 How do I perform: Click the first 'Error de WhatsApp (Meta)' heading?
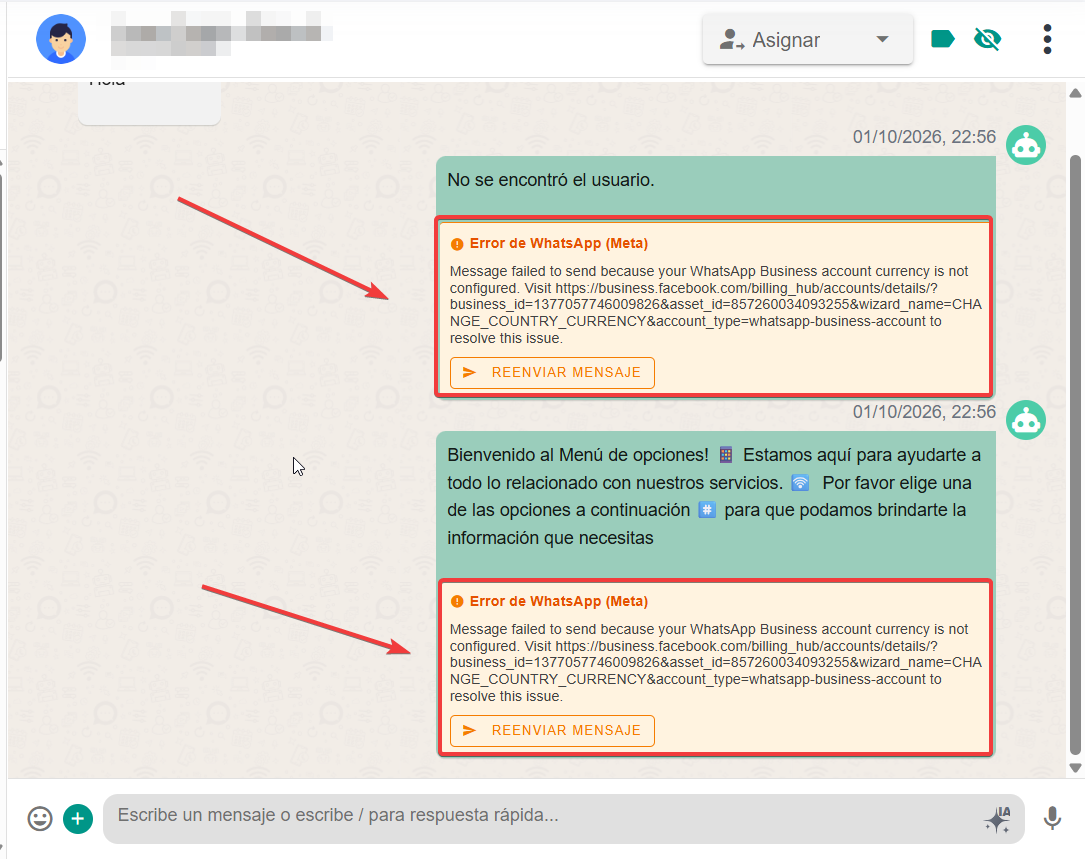(x=558, y=244)
